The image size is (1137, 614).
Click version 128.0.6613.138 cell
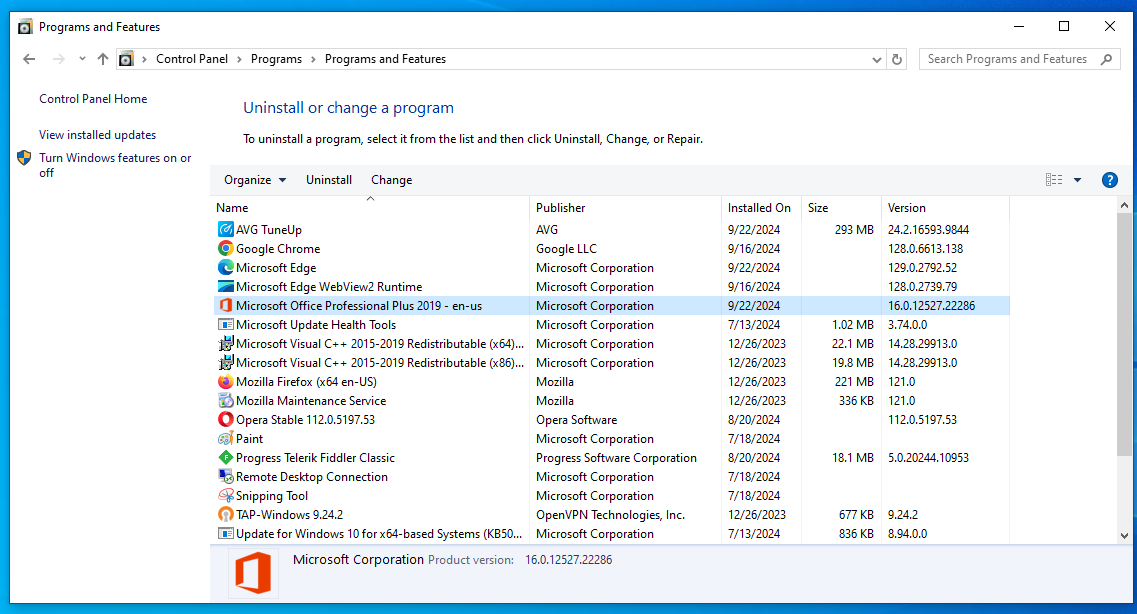[x=925, y=249]
